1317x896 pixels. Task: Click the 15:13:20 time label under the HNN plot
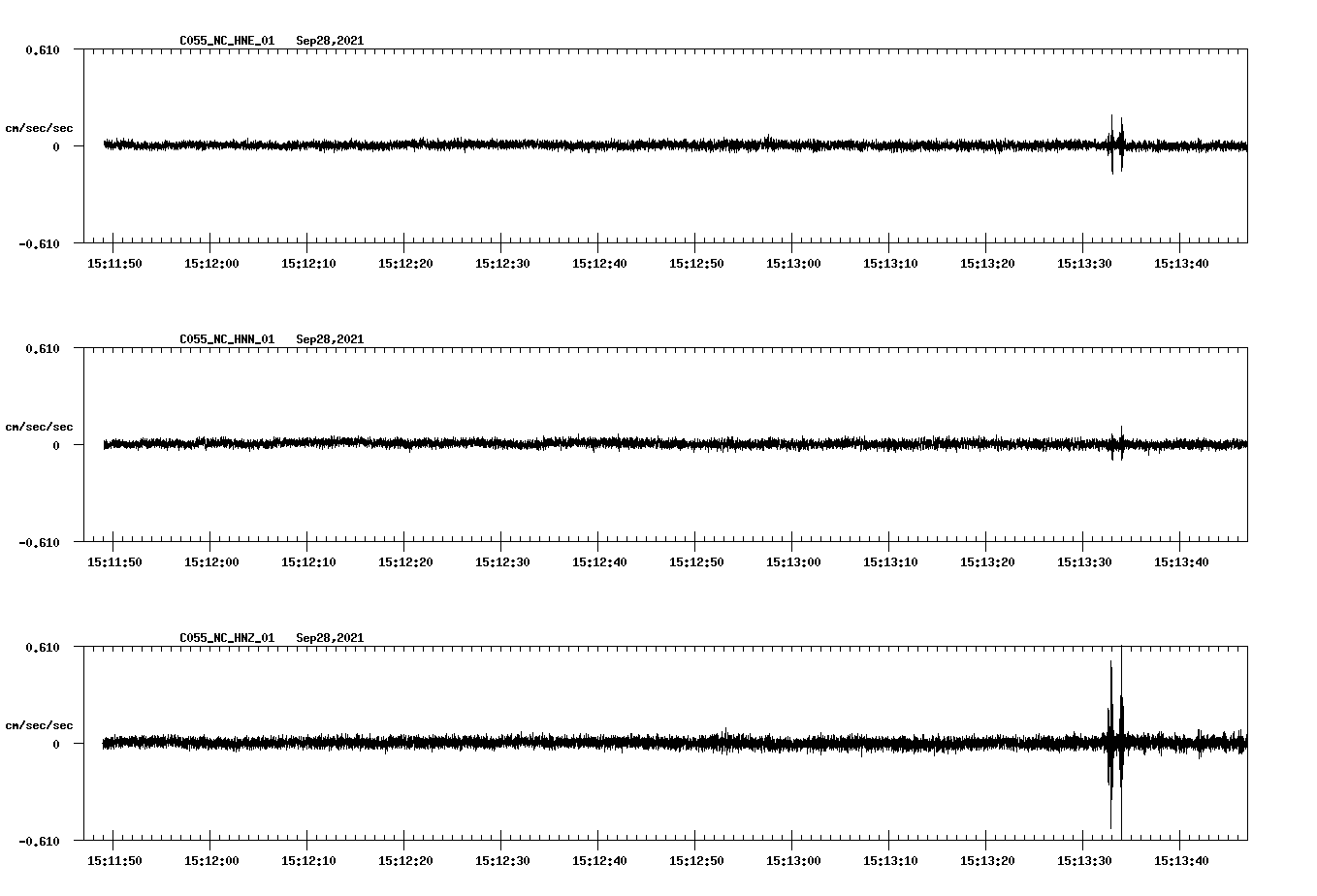point(987,562)
